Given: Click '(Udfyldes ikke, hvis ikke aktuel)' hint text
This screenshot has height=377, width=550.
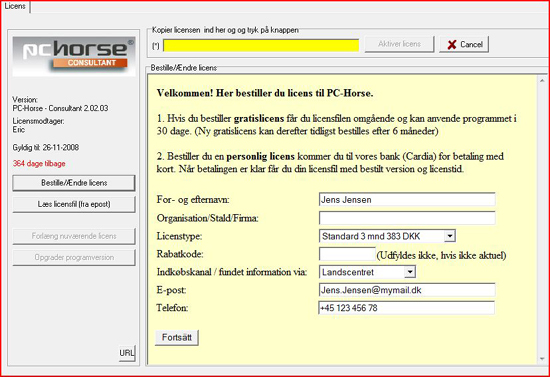Looking at the screenshot, I should pos(441,255).
